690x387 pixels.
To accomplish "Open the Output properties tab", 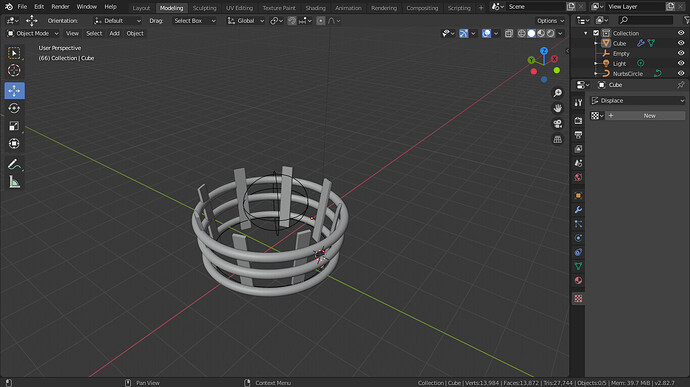I will 578,135.
